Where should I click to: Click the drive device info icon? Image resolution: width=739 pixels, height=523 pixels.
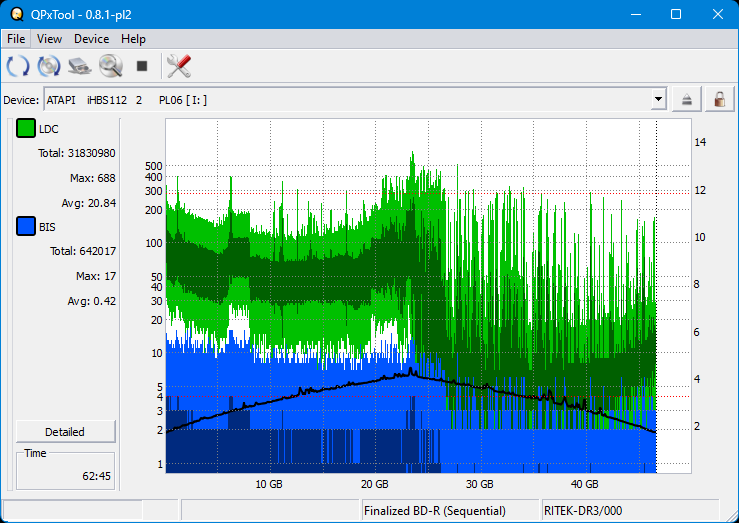[x=80, y=67]
